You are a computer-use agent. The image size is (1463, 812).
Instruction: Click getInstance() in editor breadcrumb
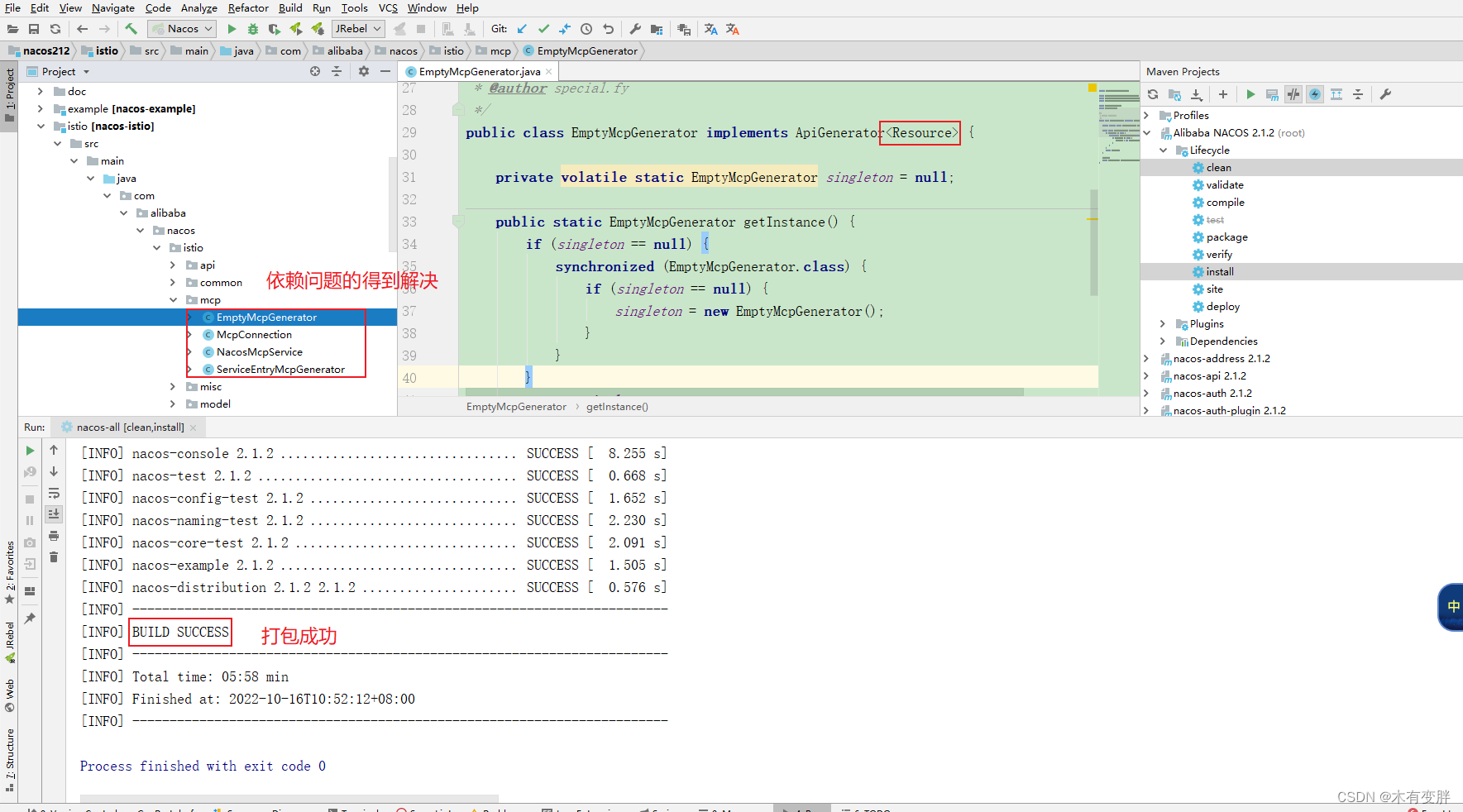[617, 407]
